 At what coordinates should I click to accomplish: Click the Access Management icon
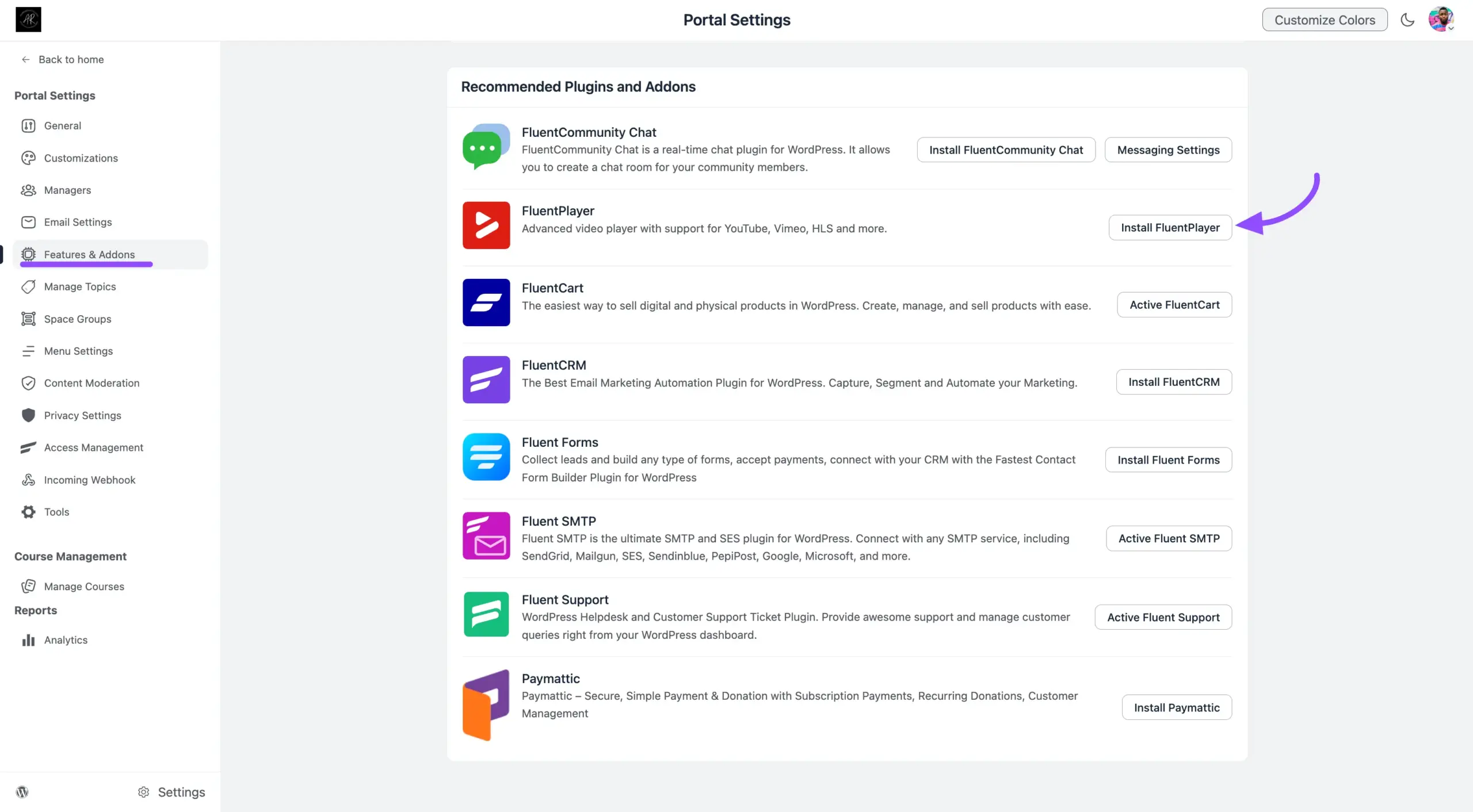tap(28, 447)
